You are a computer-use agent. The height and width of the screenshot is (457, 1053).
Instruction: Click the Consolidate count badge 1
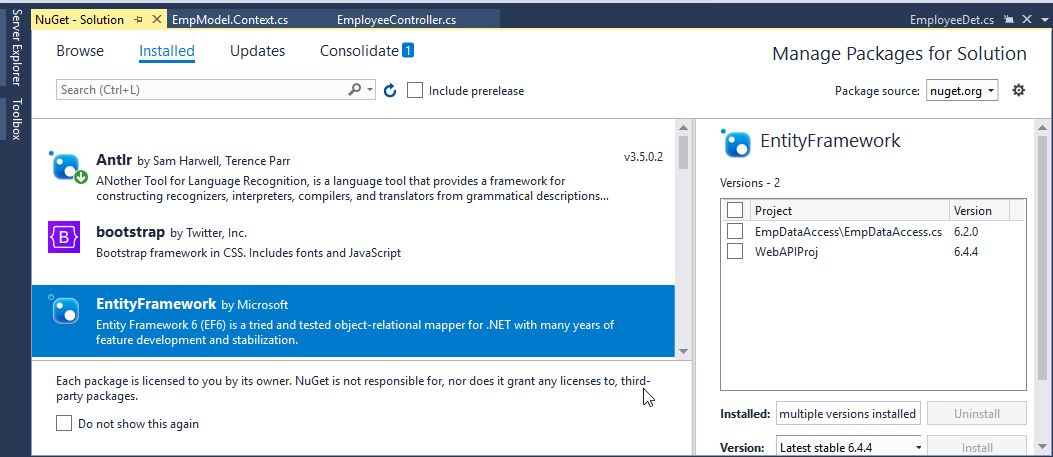(408, 50)
